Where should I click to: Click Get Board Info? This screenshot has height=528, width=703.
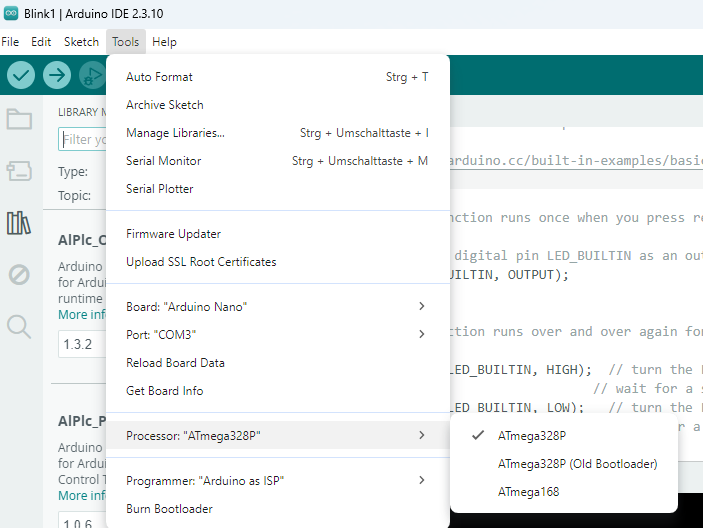click(x=278, y=391)
